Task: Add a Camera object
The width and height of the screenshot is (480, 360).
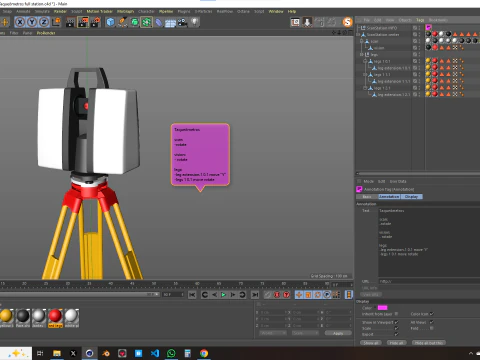Action: point(182,22)
